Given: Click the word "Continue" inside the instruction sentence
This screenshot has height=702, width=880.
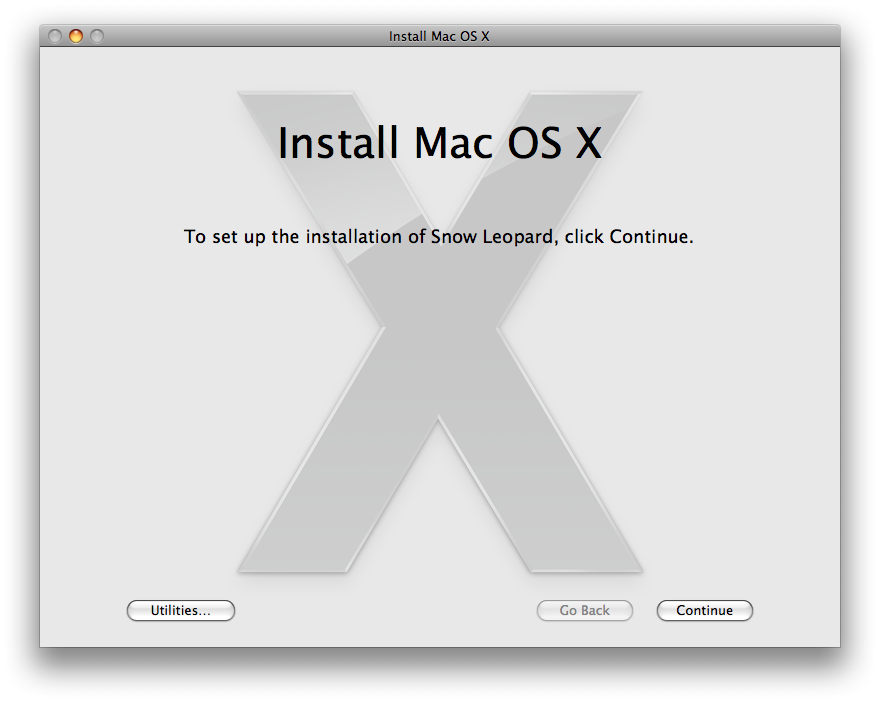Looking at the screenshot, I should [648, 237].
